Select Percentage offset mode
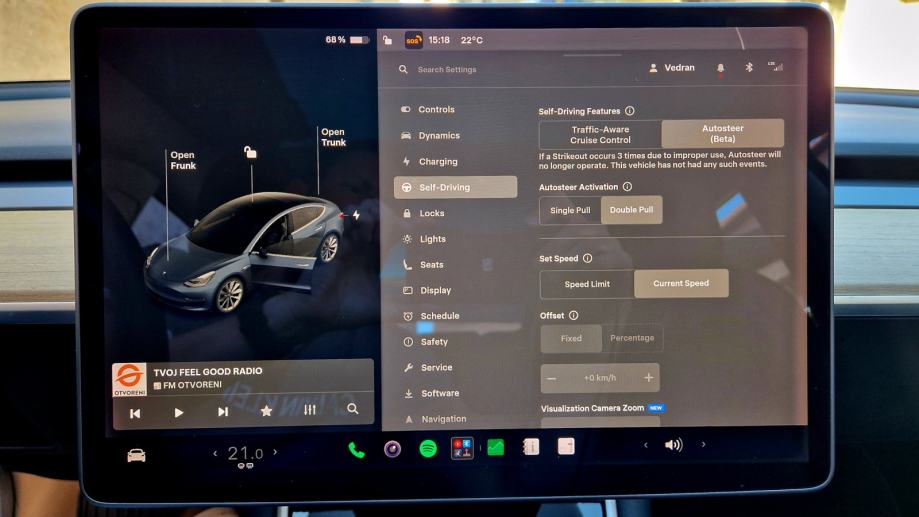This screenshot has width=919, height=517. pos(632,338)
